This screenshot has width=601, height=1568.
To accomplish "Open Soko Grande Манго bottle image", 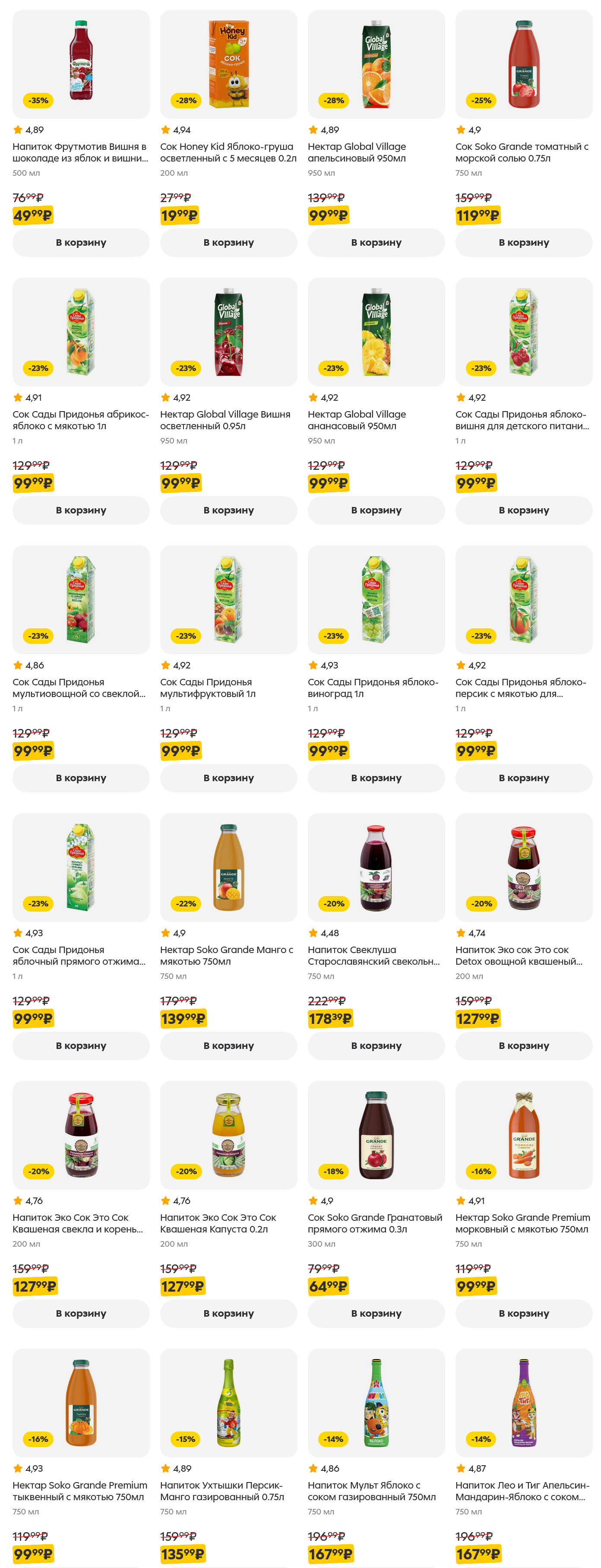I will pyautogui.click(x=228, y=868).
